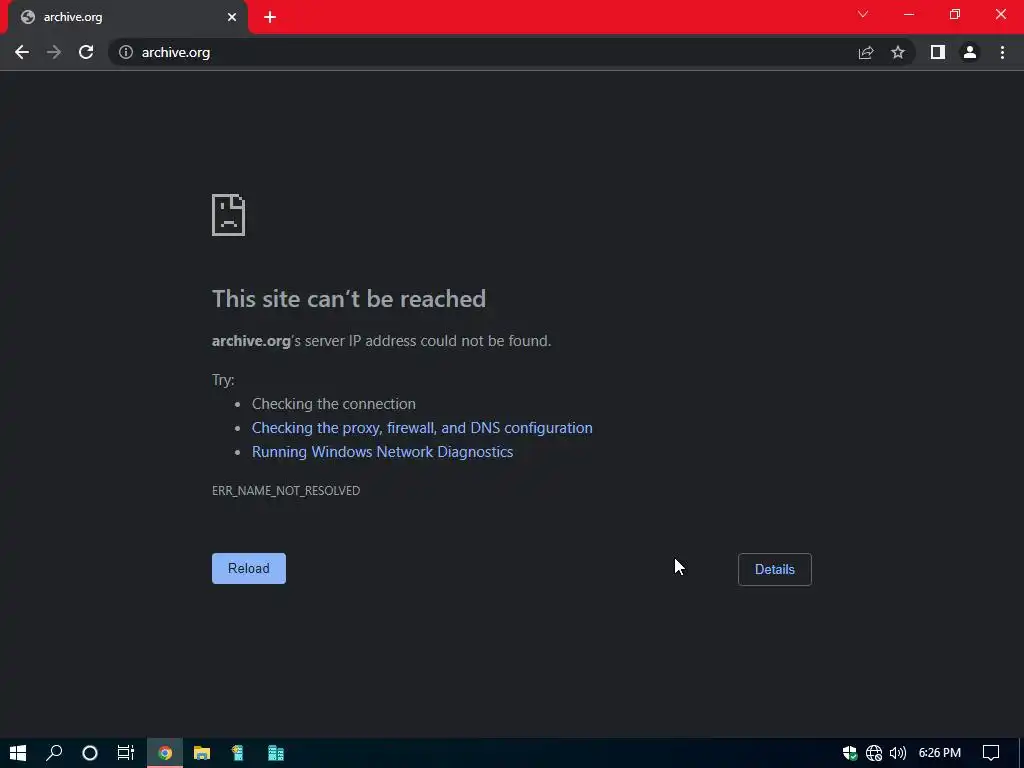The height and width of the screenshot is (768, 1024).
Task: Open the notification center icon
Action: click(991, 753)
